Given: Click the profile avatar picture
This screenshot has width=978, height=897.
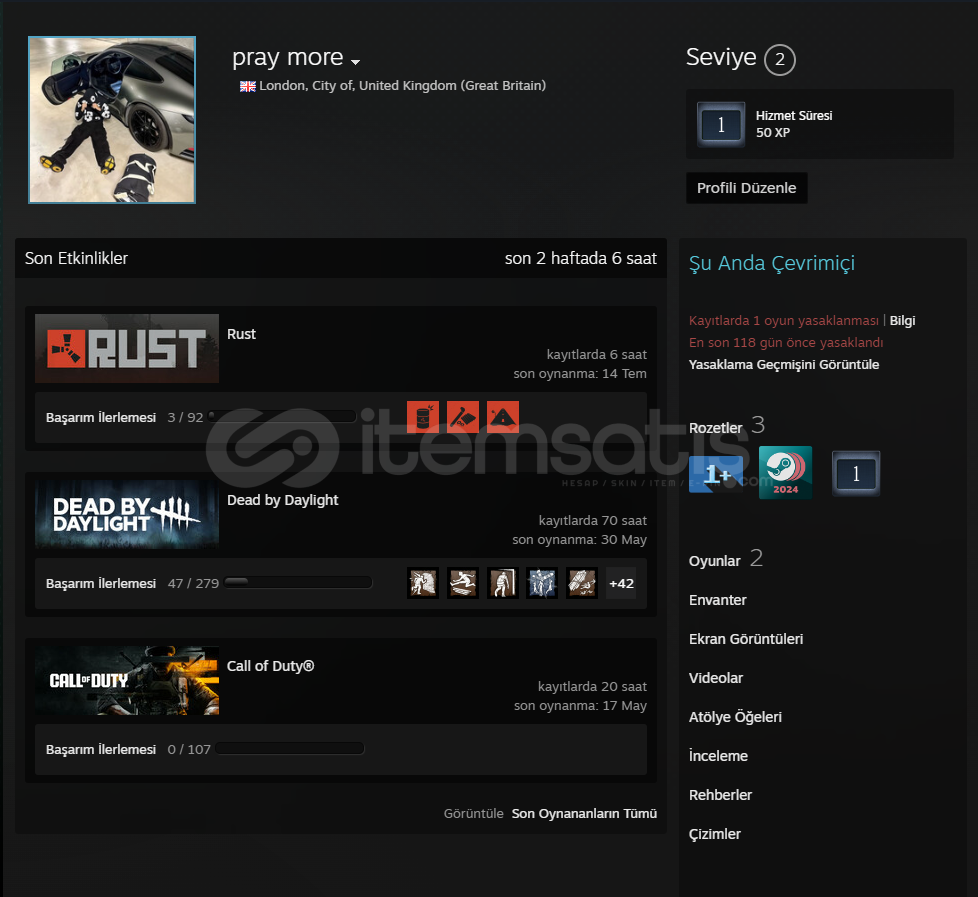Looking at the screenshot, I should point(112,120).
